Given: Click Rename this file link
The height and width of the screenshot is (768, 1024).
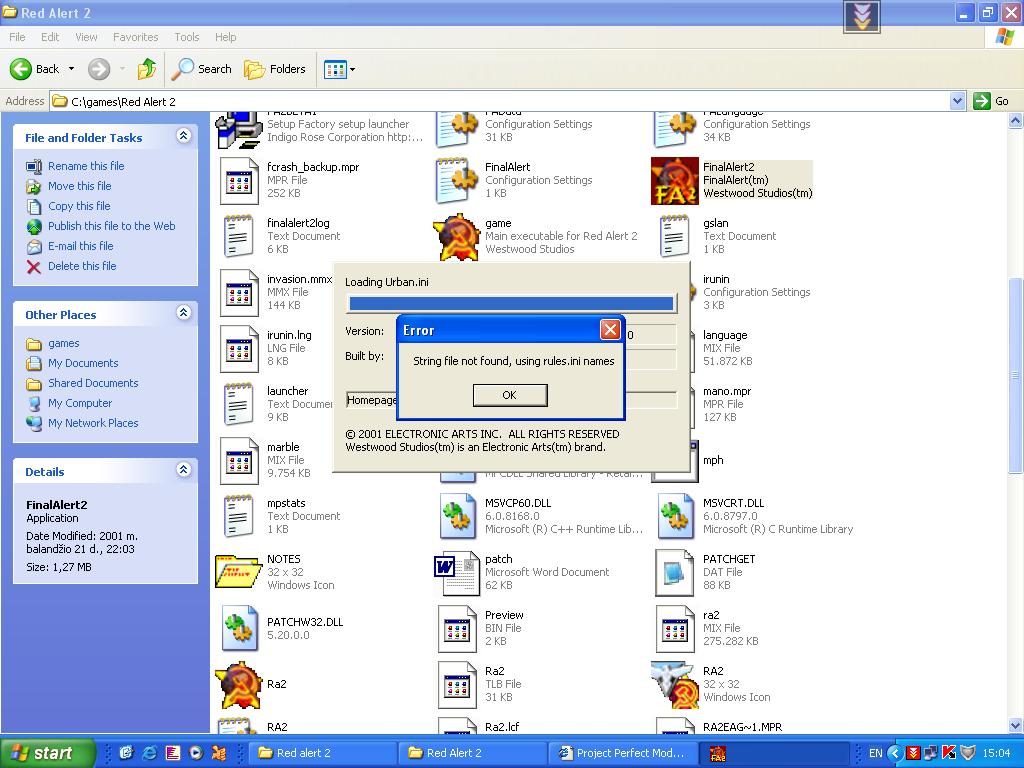Looking at the screenshot, I should (86, 166).
